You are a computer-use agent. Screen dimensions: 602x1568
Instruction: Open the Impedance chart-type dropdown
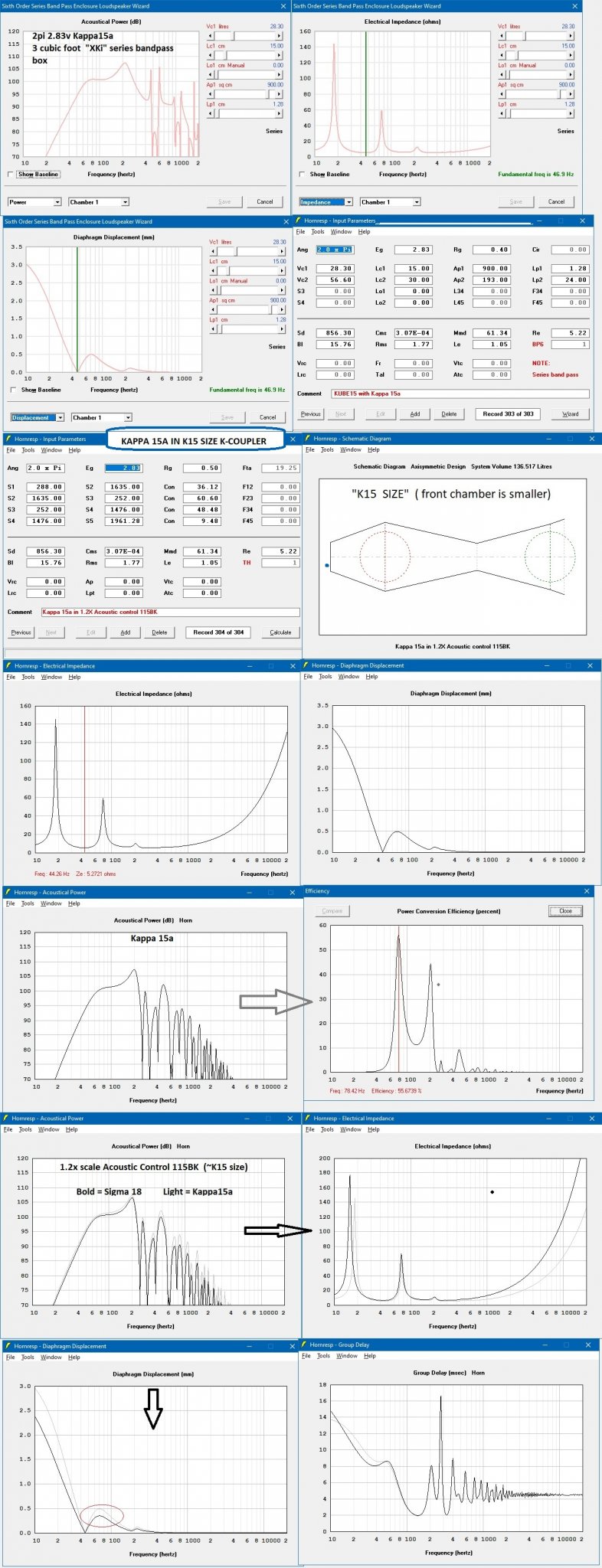(x=348, y=202)
